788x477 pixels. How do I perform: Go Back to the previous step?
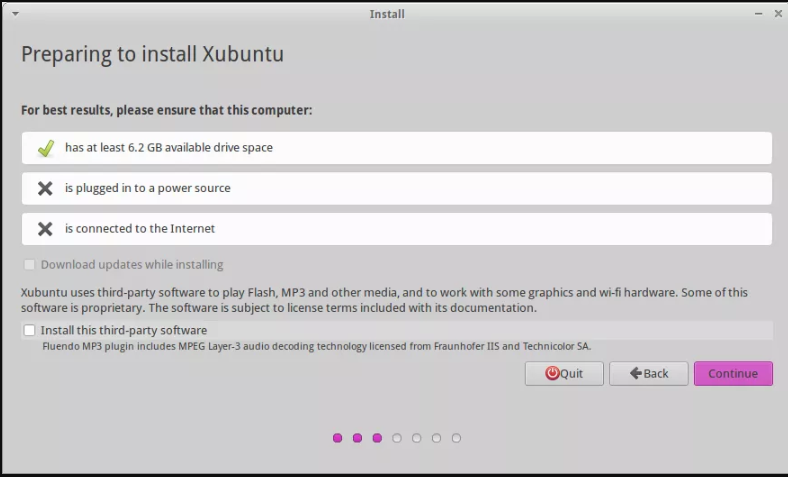648,373
